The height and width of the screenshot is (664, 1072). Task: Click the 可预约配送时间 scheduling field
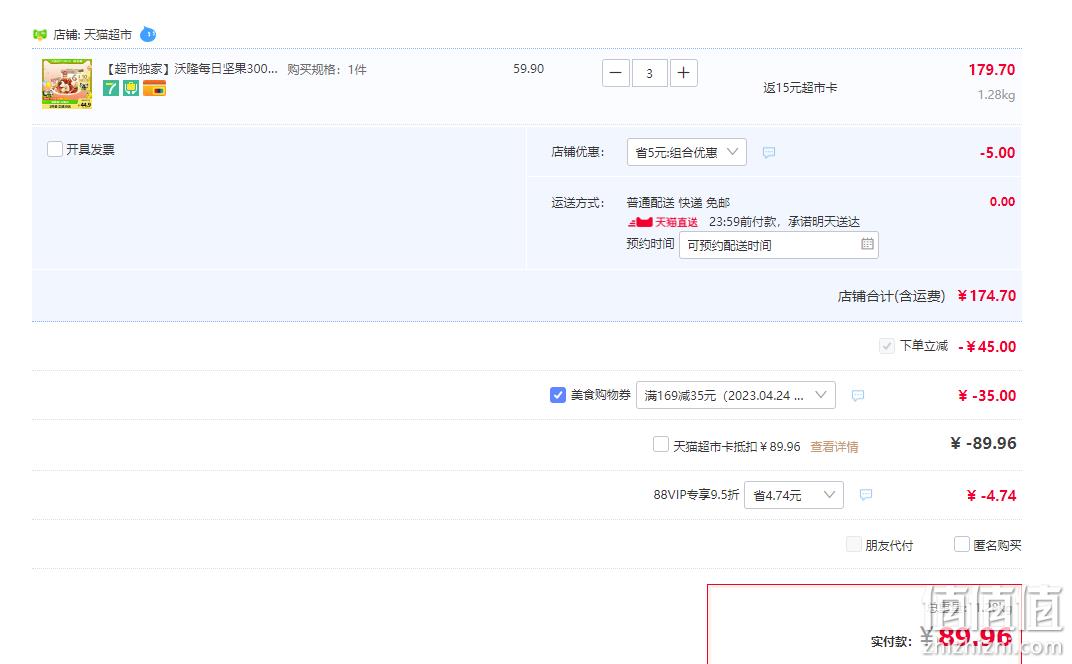[779, 245]
